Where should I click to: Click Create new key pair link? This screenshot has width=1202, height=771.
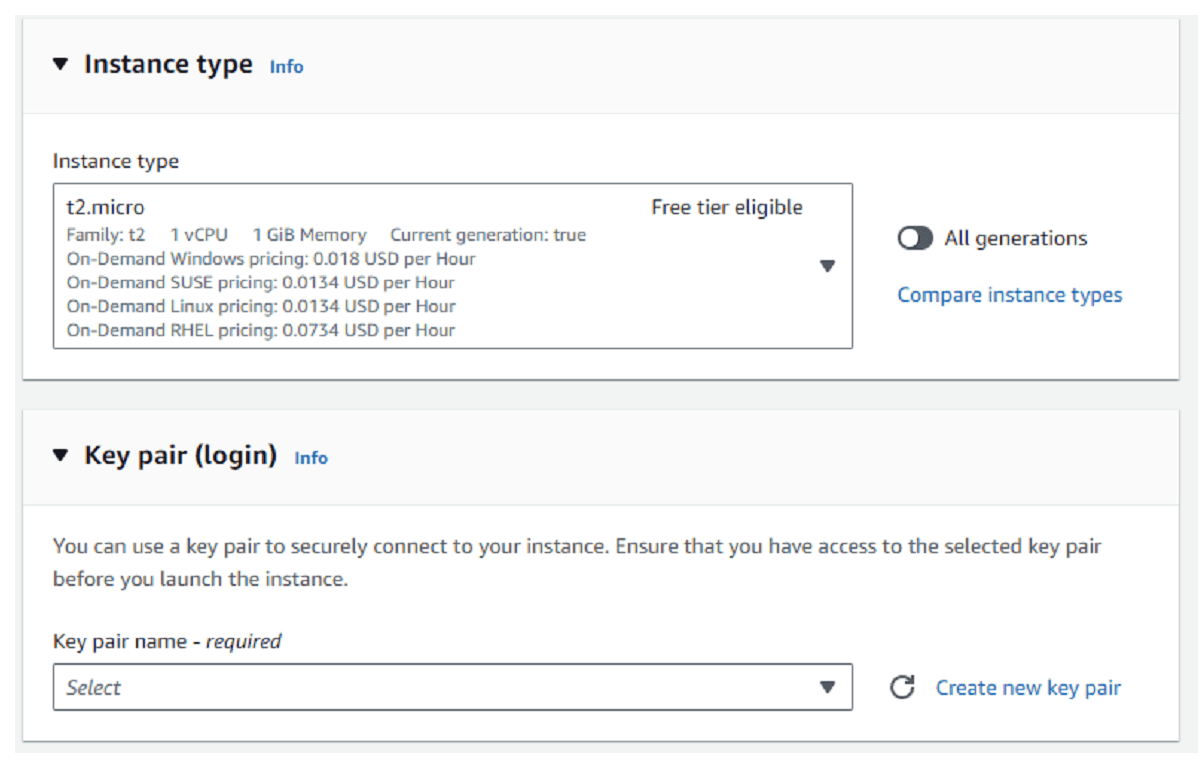click(x=1028, y=688)
